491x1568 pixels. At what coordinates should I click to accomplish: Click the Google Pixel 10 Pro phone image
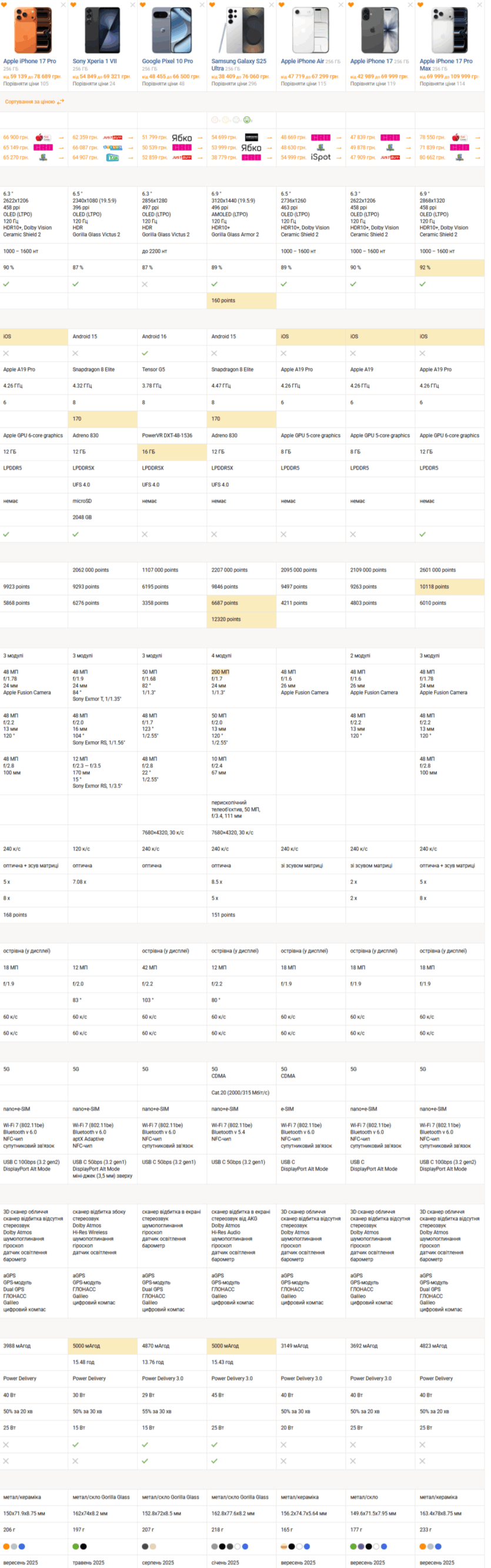tap(172, 31)
